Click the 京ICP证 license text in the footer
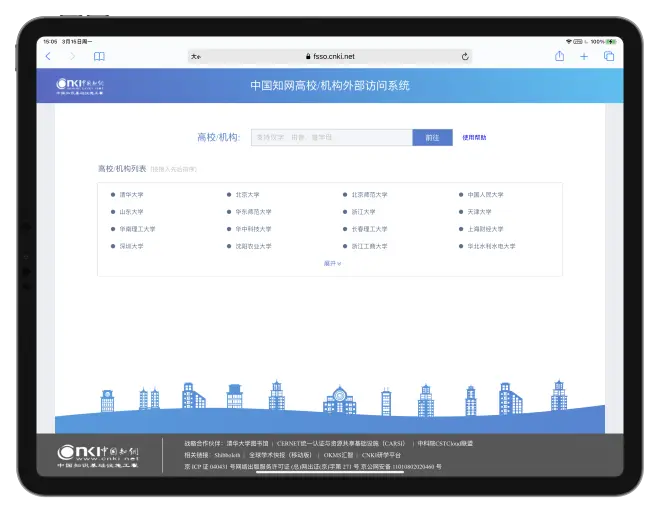 (313, 467)
